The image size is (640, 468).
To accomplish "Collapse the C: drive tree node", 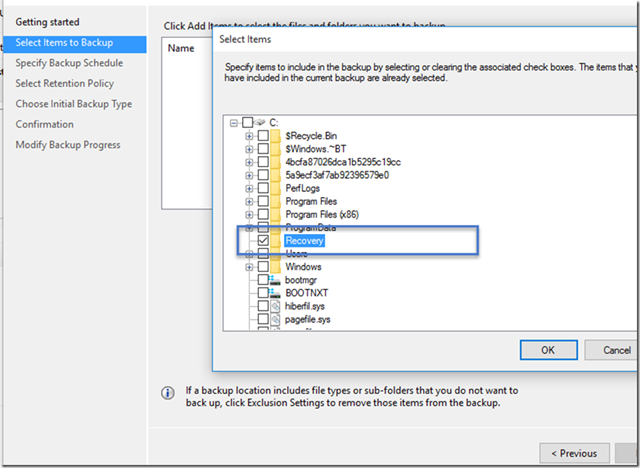I will (234, 122).
